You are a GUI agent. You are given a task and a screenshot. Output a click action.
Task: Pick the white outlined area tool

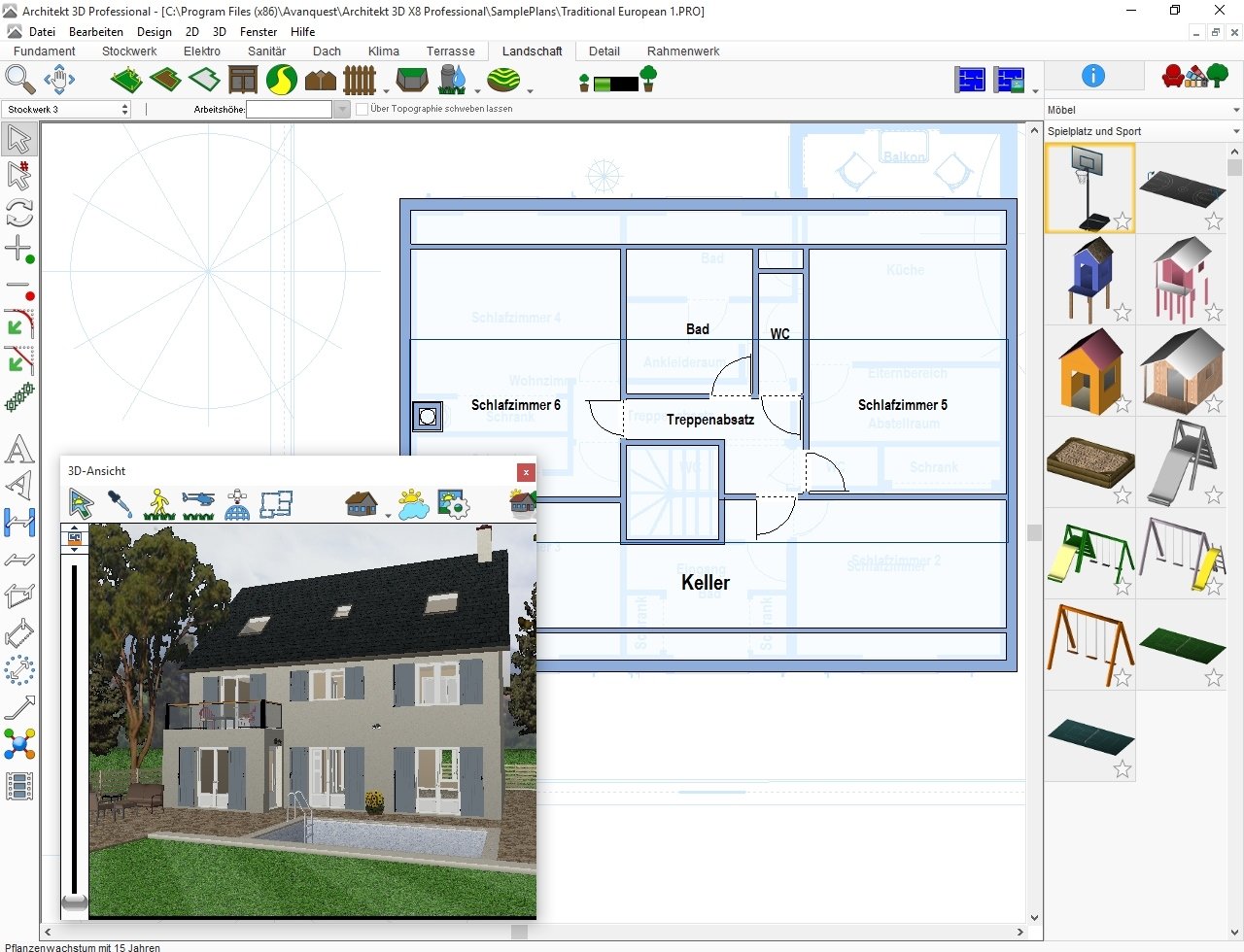204,79
